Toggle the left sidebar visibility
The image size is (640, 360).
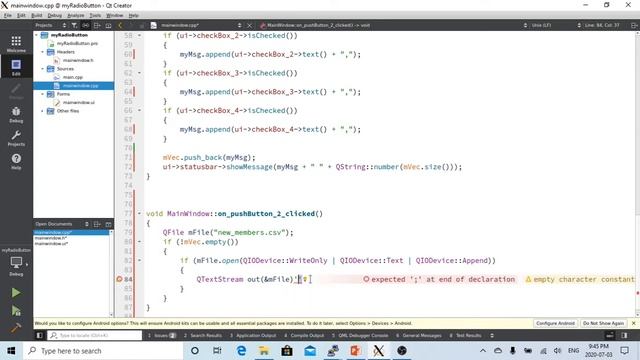point(40,336)
